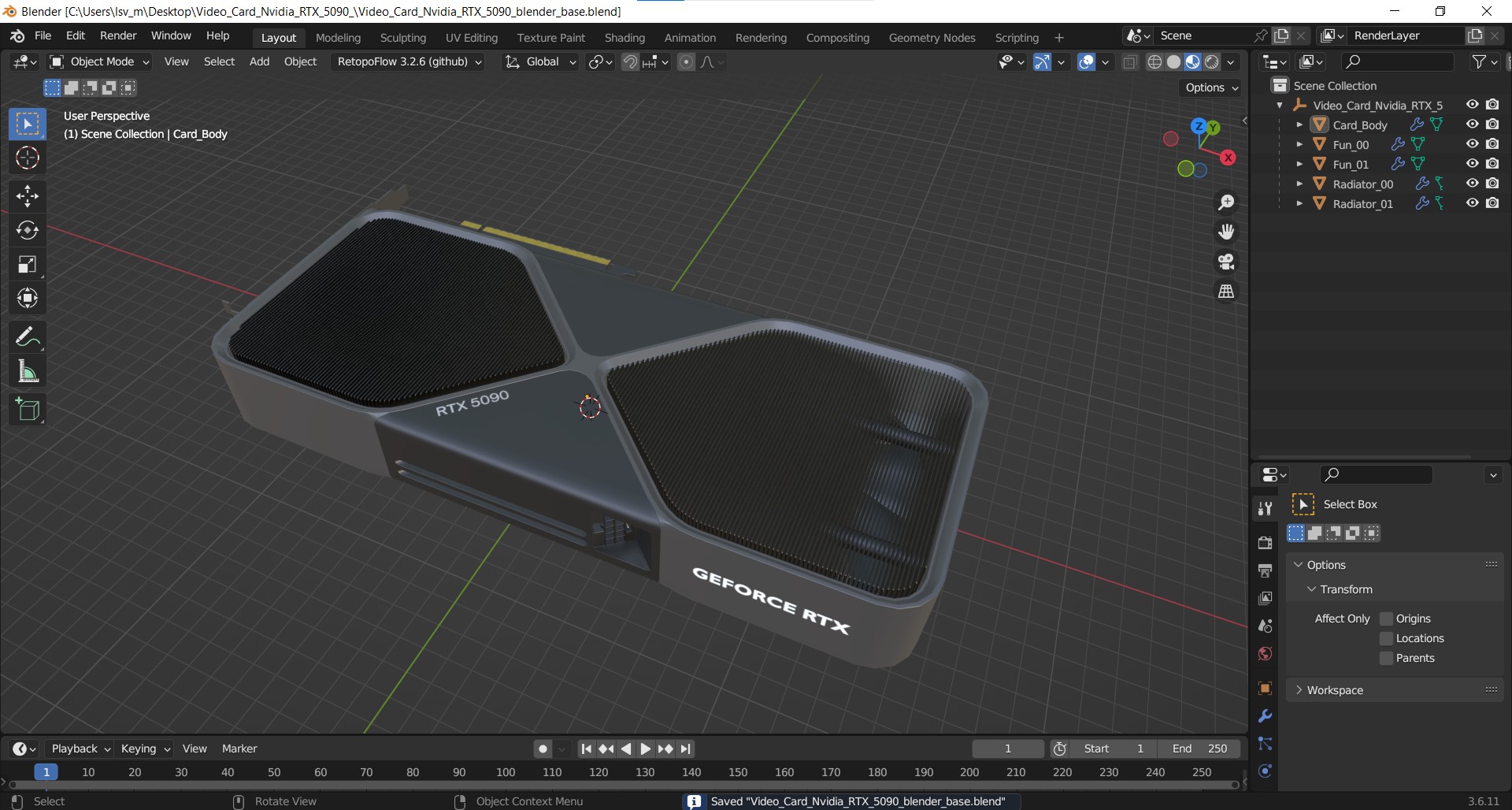This screenshot has width=1512, height=810.
Task: Select the Add Cube tool
Action: pos(28,410)
